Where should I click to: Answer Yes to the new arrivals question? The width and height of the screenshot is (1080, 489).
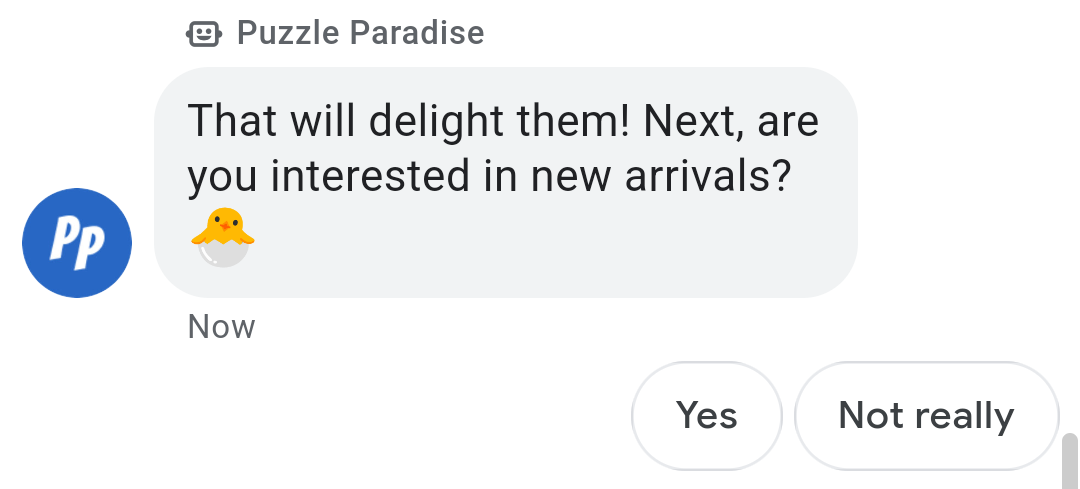(707, 415)
